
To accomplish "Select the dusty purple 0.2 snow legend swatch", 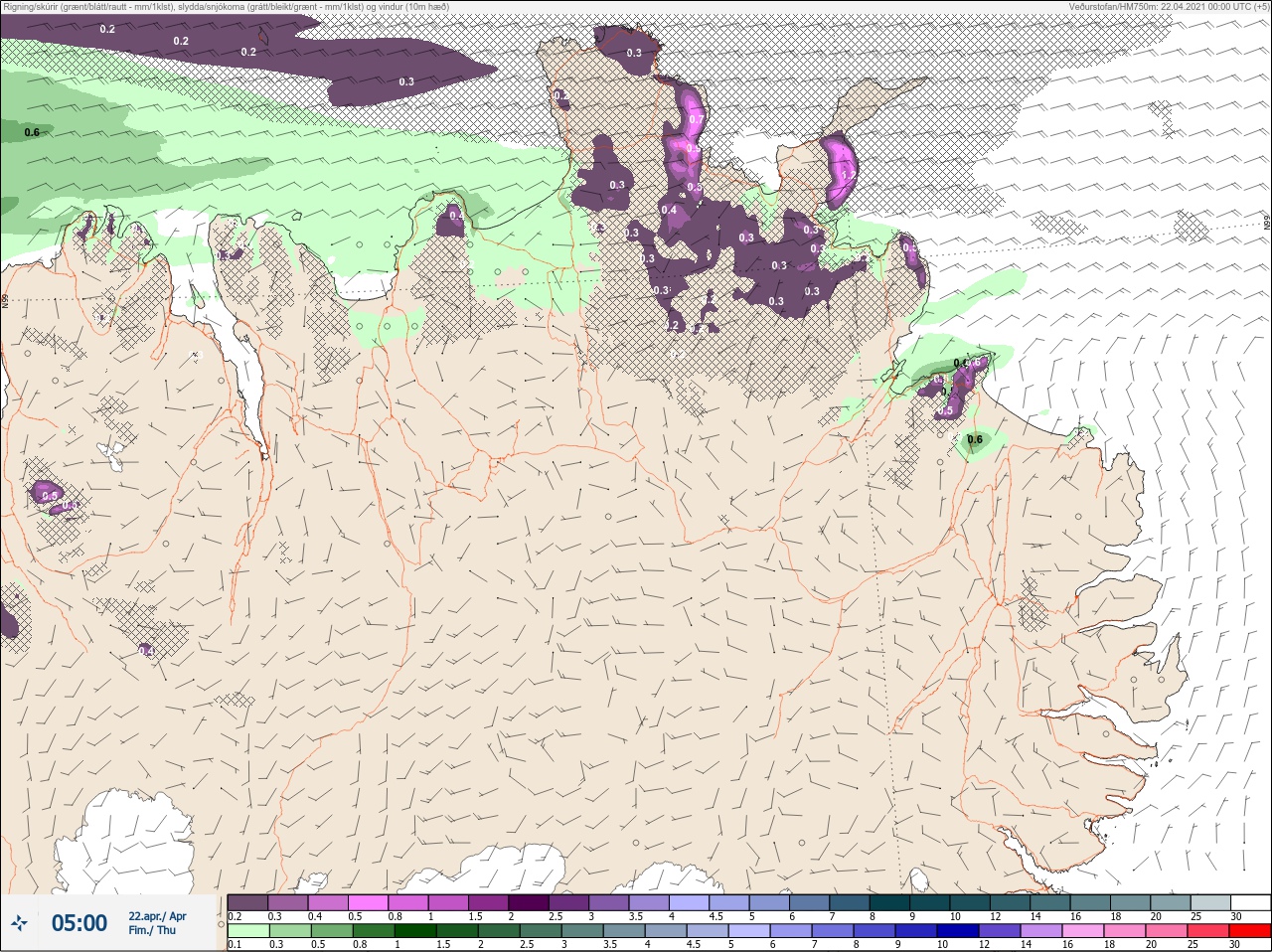I will click(x=247, y=902).
